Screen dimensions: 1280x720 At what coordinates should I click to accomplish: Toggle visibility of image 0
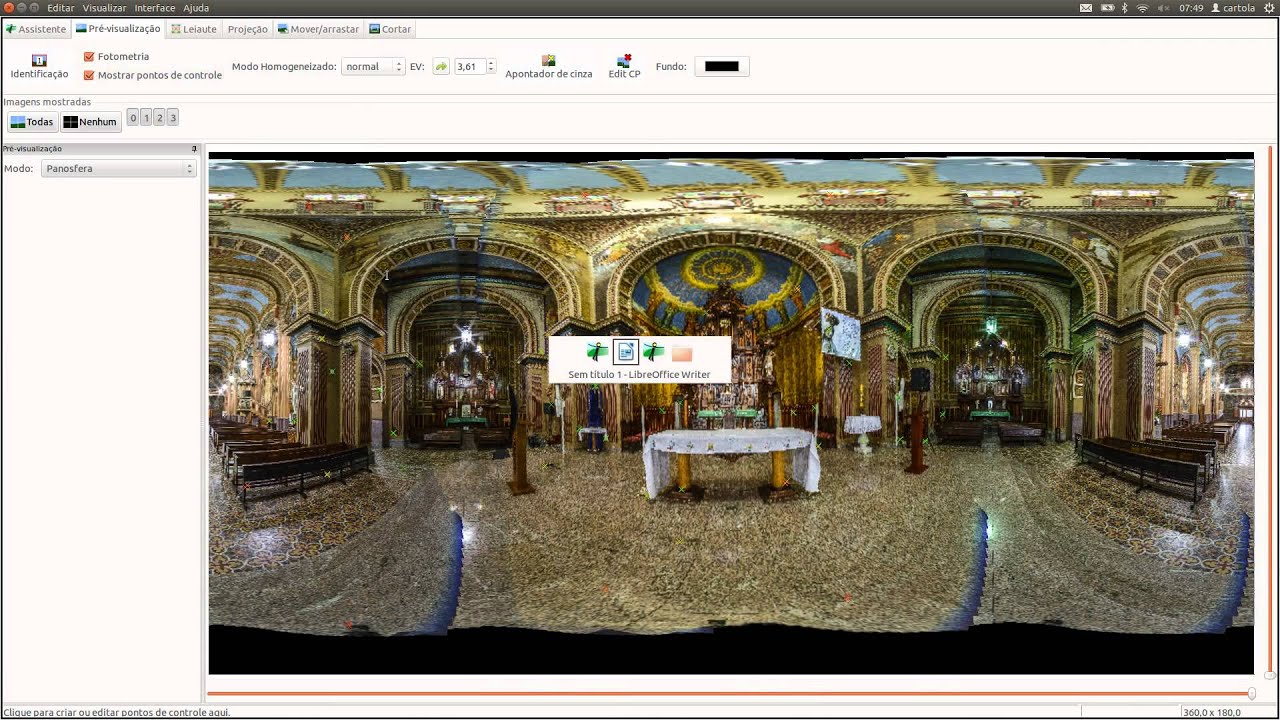tap(133, 118)
